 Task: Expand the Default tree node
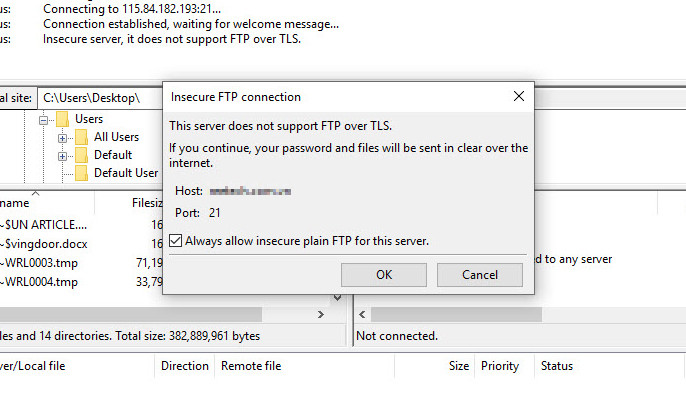pos(62,156)
